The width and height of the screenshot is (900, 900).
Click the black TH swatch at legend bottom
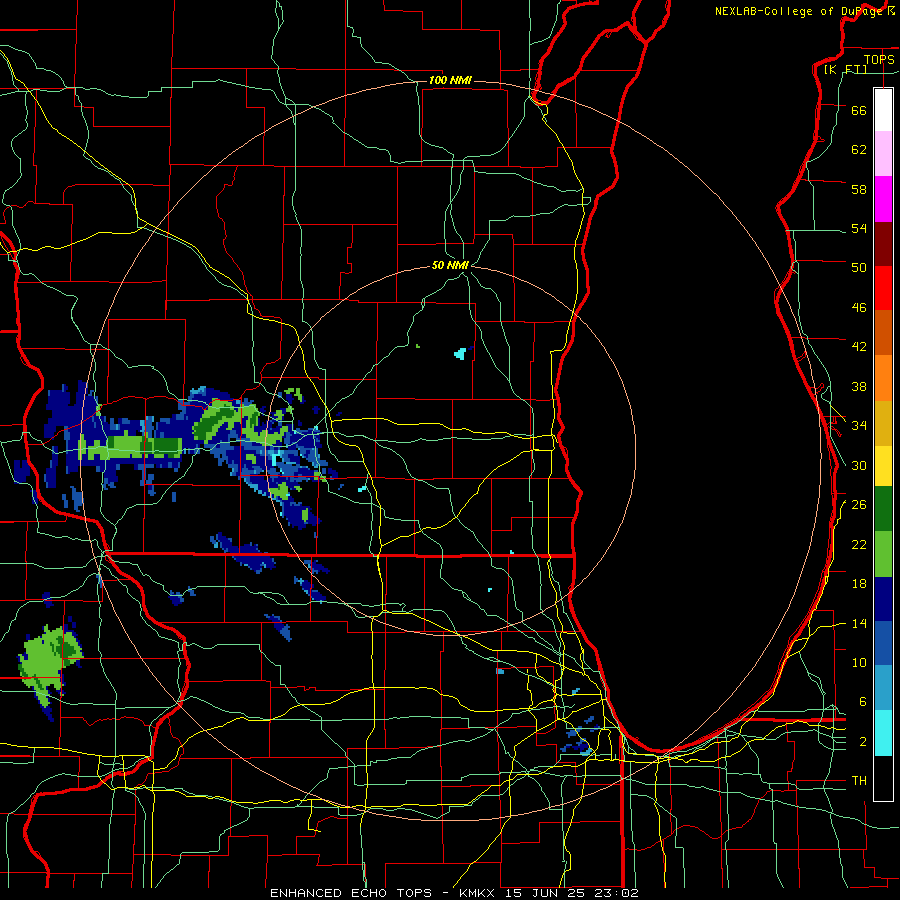(x=883, y=778)
